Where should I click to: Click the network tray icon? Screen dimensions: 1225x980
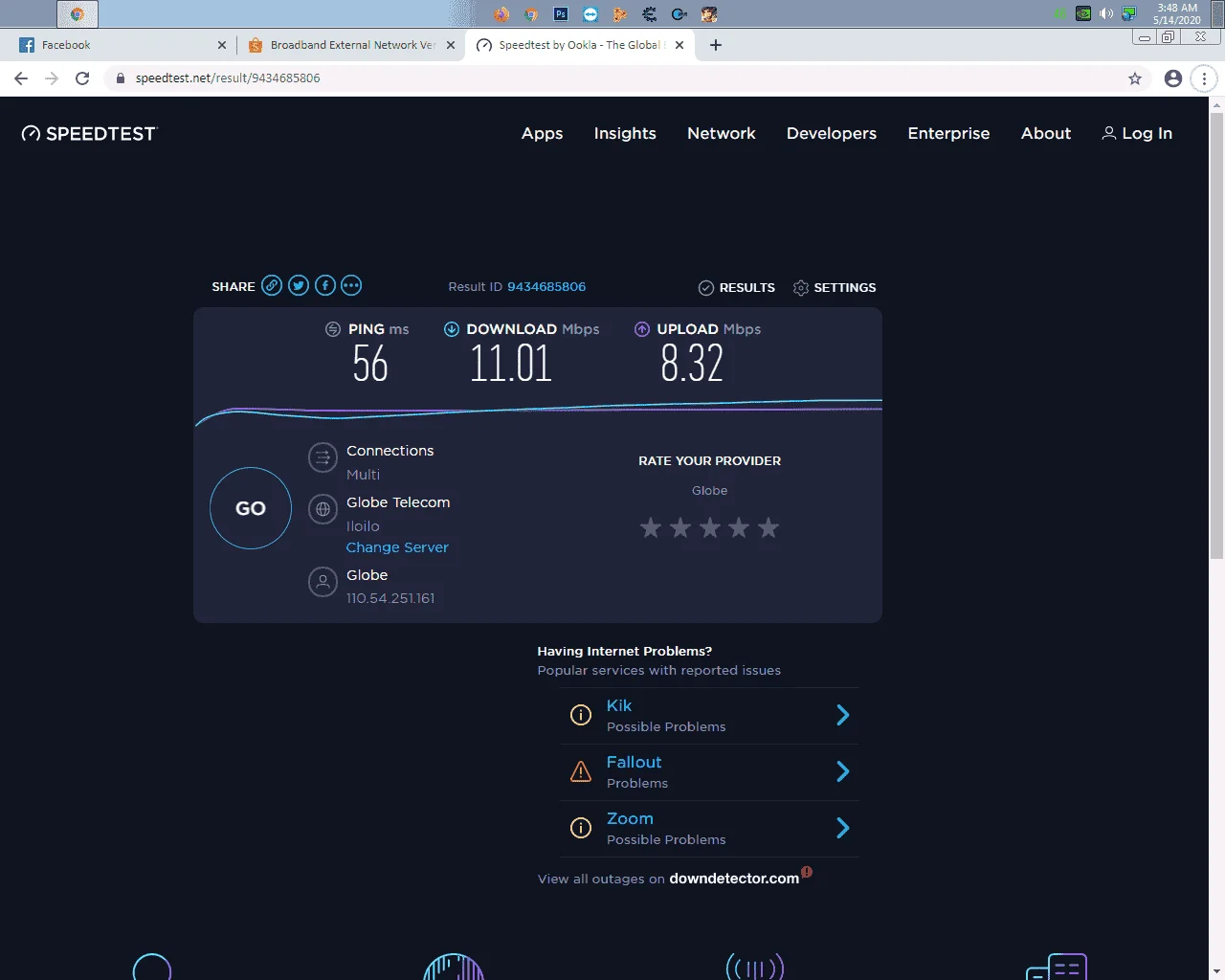tap(1129, 13)
